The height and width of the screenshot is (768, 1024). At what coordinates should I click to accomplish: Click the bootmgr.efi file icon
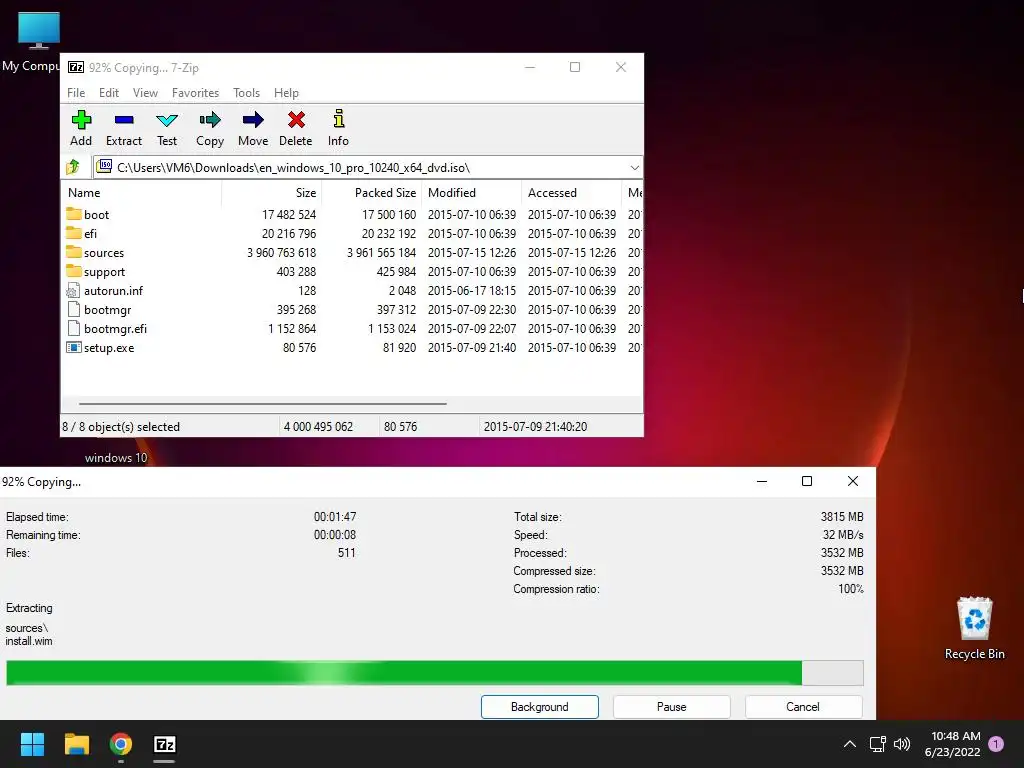coord(73,328)
